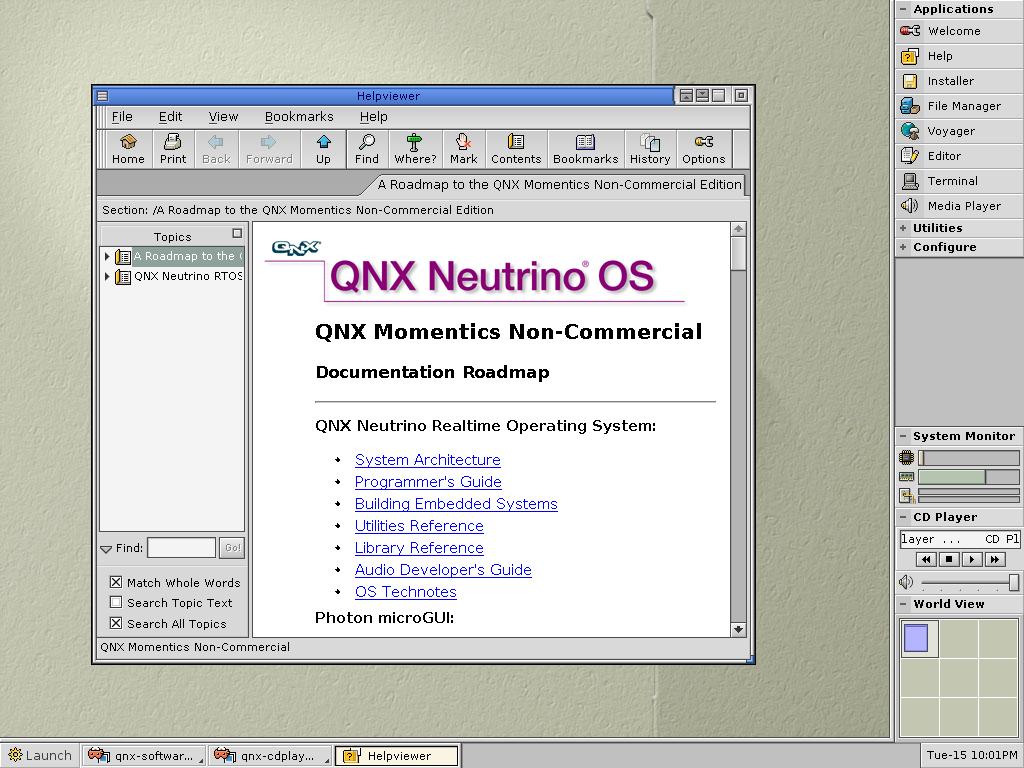
Task: Click the Home toolbar icon
Action: click(x=128, y=148)
